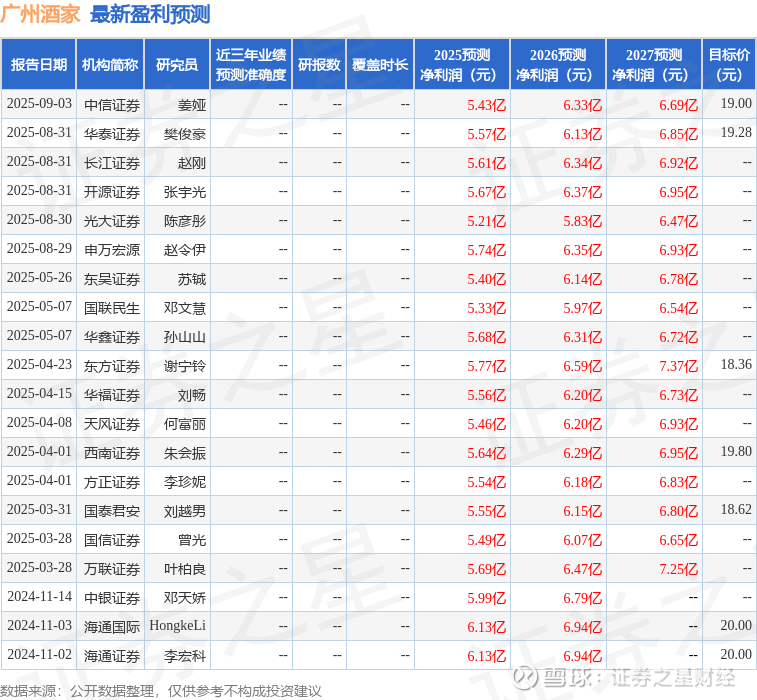This screenshot has height=700, width=757.
Task: Select the 国信证券 institution cell
Action: tap(112, 540)
